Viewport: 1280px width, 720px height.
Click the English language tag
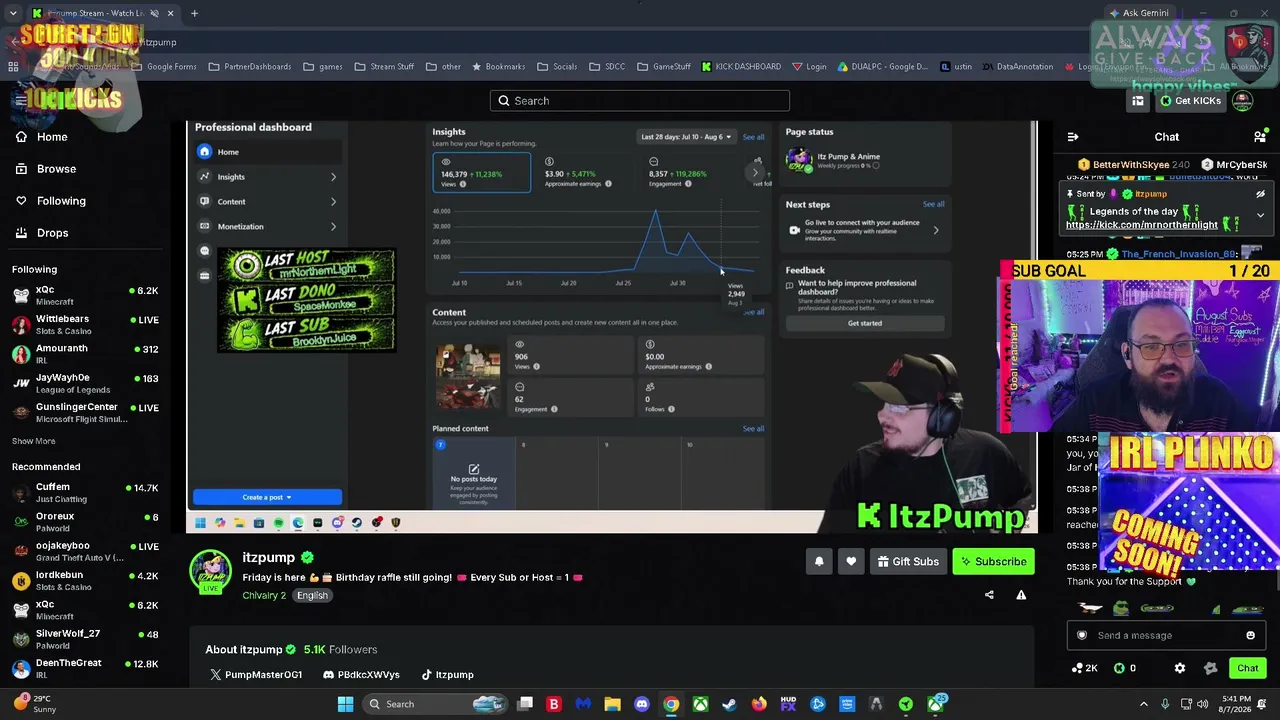coord(312,596)
